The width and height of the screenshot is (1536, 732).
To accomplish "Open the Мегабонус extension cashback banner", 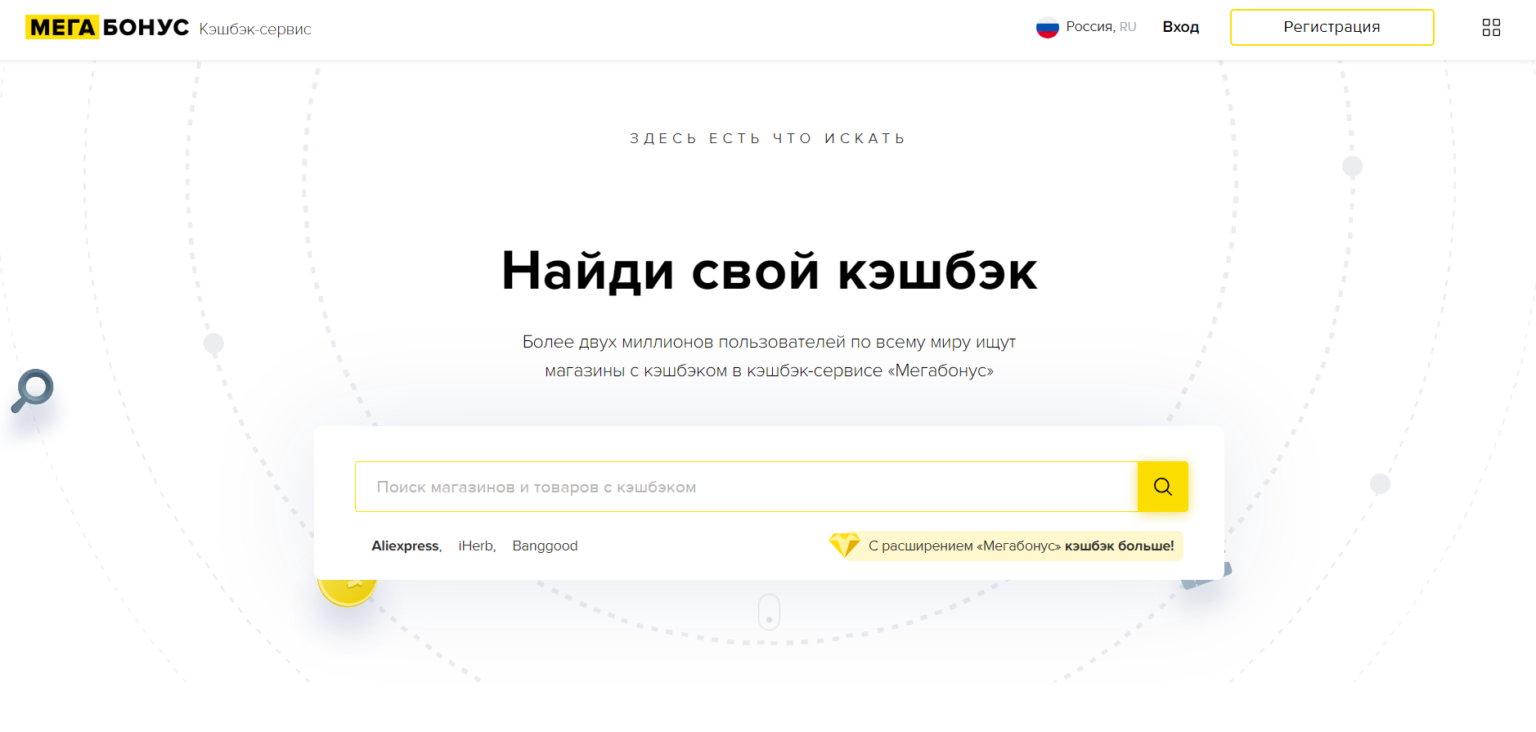I will point(1006,546).
